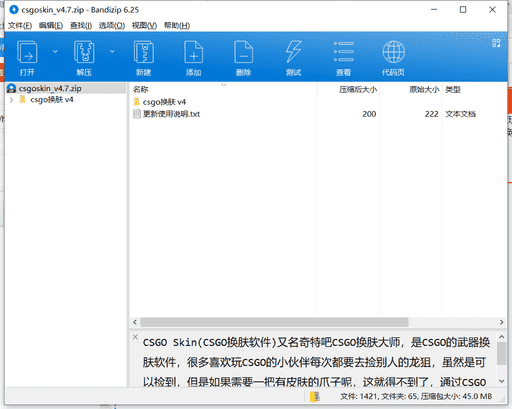Open the Help (帮助) menu
The height and width of the screenshot is (409, 512).
coord(177,26)
